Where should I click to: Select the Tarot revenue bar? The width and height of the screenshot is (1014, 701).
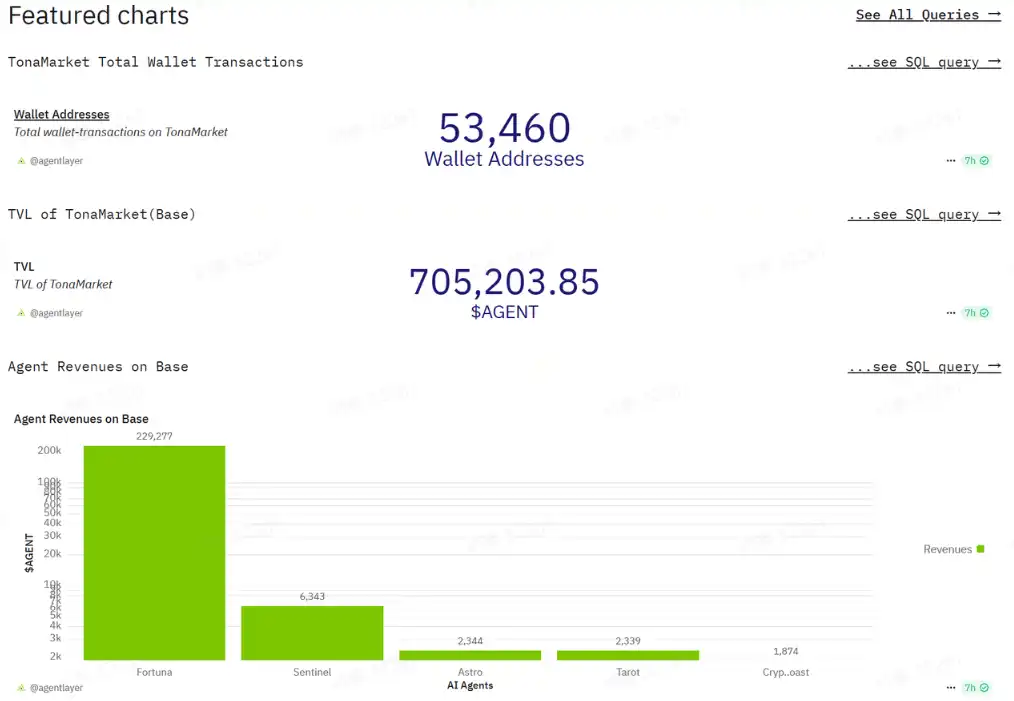click(628, 655)
